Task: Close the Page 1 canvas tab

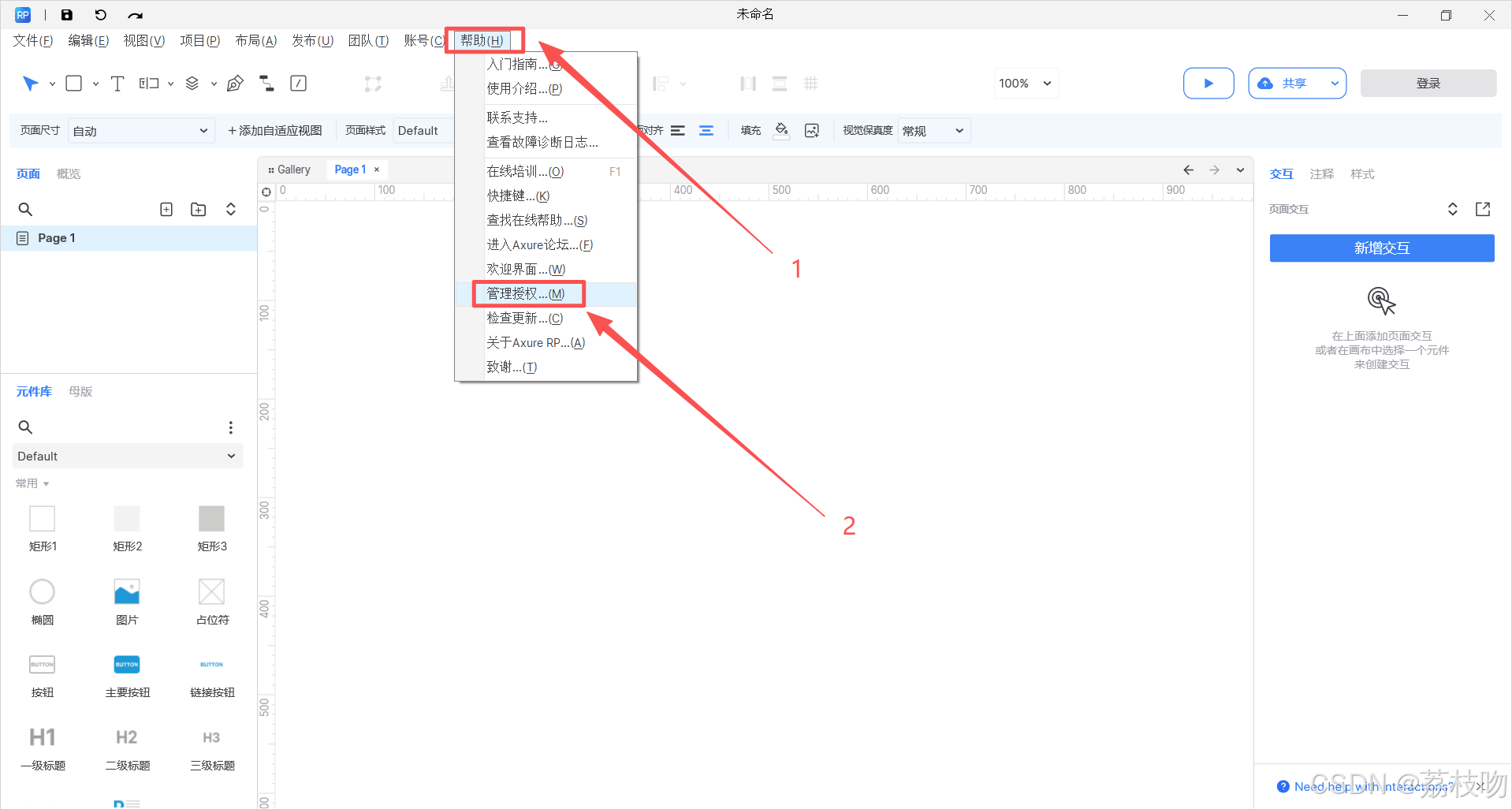Action: tap(377, 170)
